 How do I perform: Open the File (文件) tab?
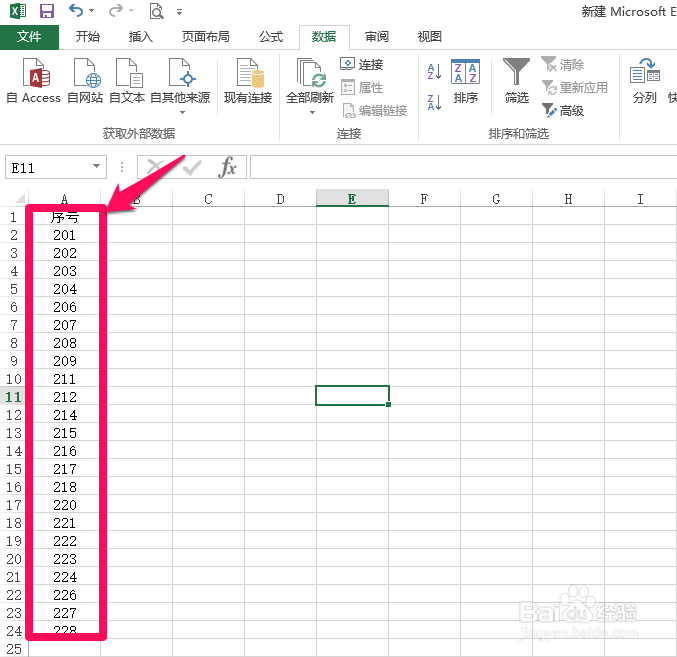29,37
